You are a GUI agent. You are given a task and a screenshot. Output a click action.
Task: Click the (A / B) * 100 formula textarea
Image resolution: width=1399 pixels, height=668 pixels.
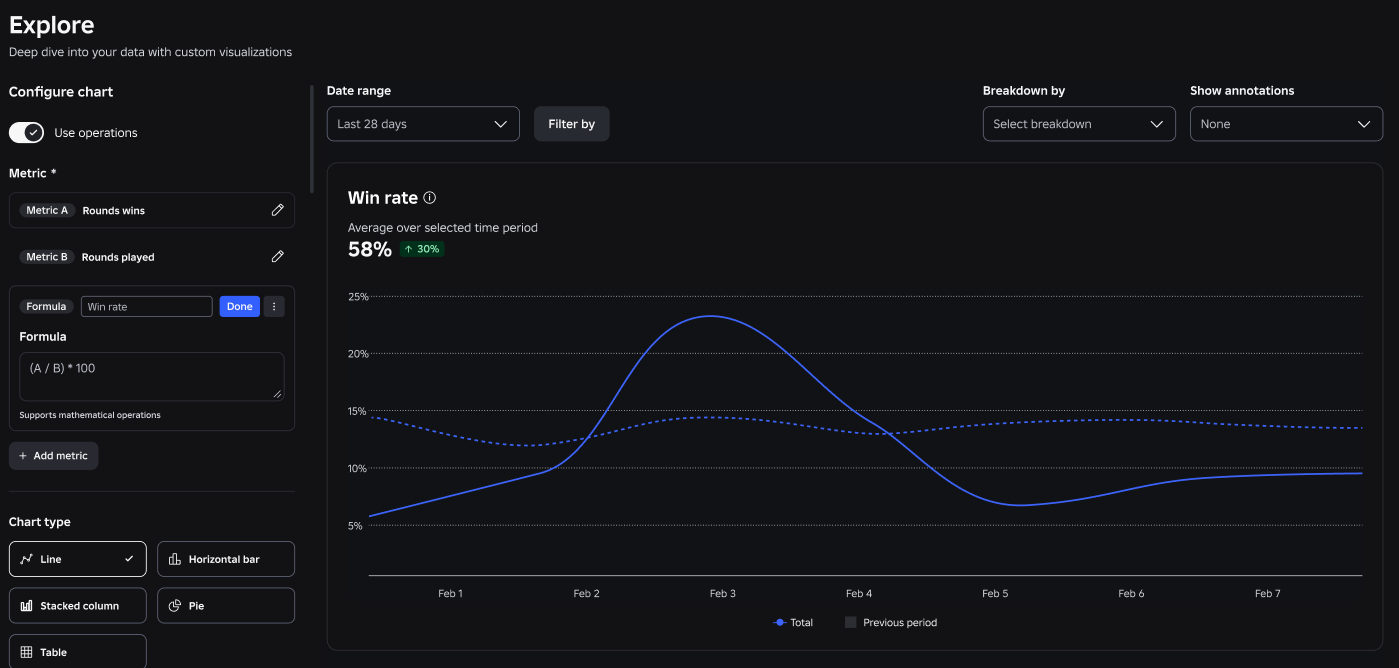[152, 377]
